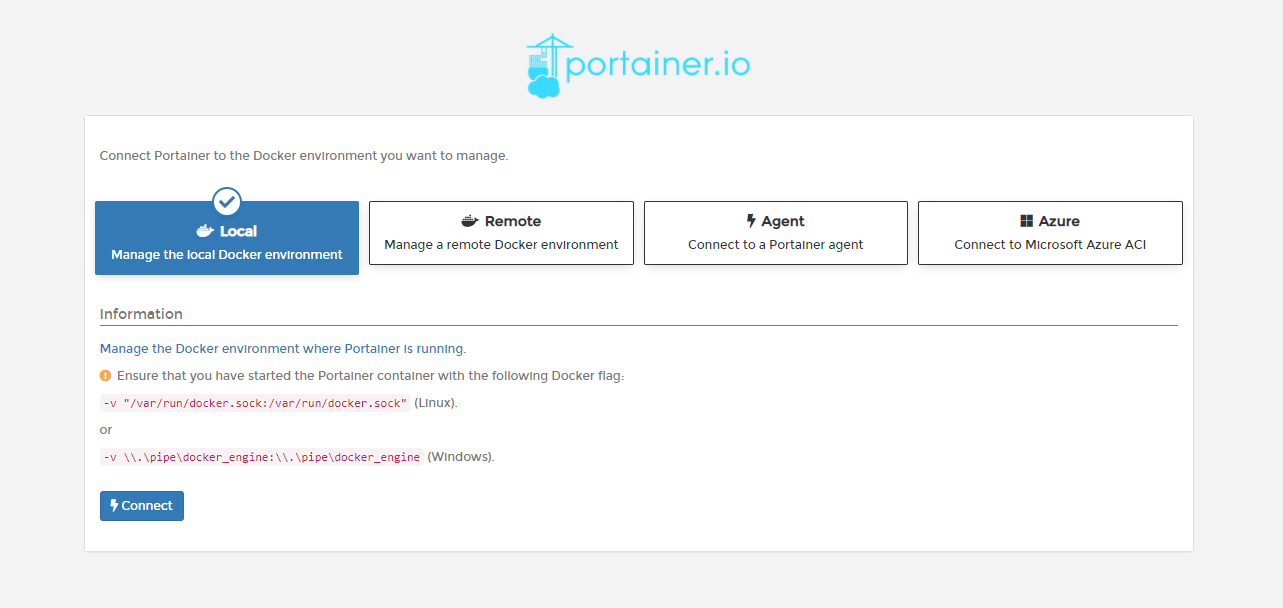Click the Information section heading
Viewport: 1283px width, 608px height.
140,313
